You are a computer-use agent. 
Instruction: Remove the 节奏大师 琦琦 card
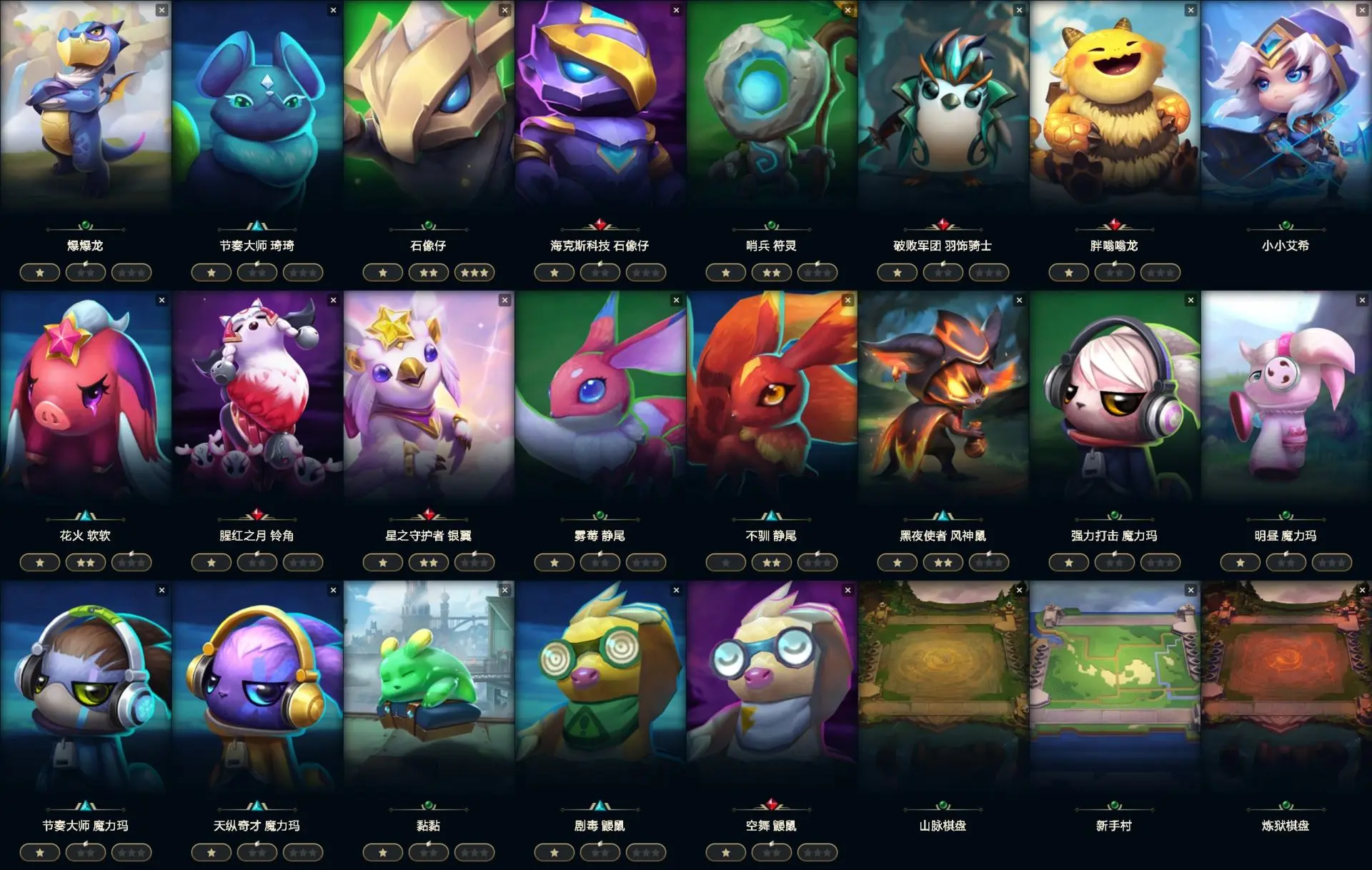(x=333, y=10)
